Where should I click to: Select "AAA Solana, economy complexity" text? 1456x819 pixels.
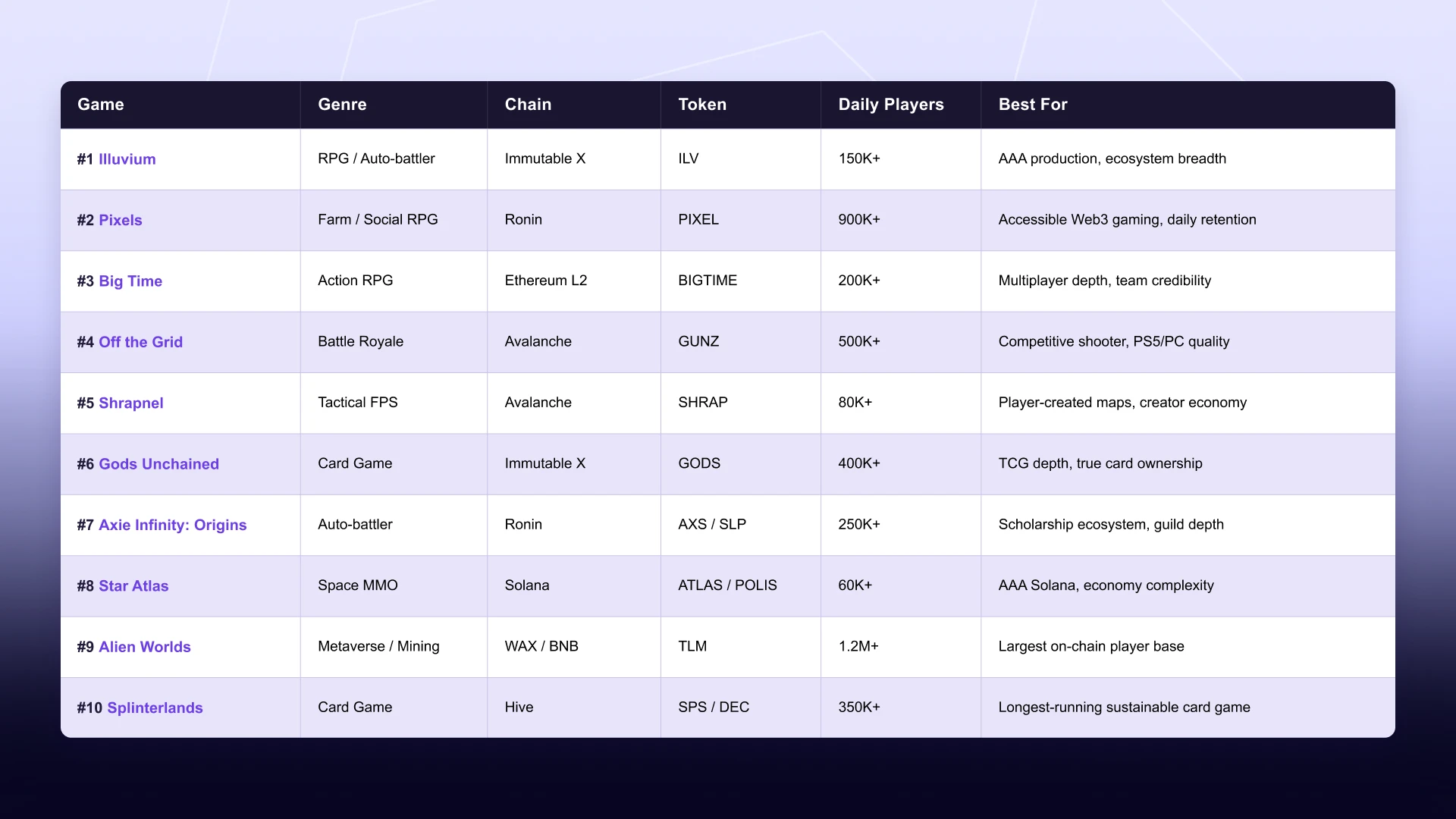coord(1106,585)
